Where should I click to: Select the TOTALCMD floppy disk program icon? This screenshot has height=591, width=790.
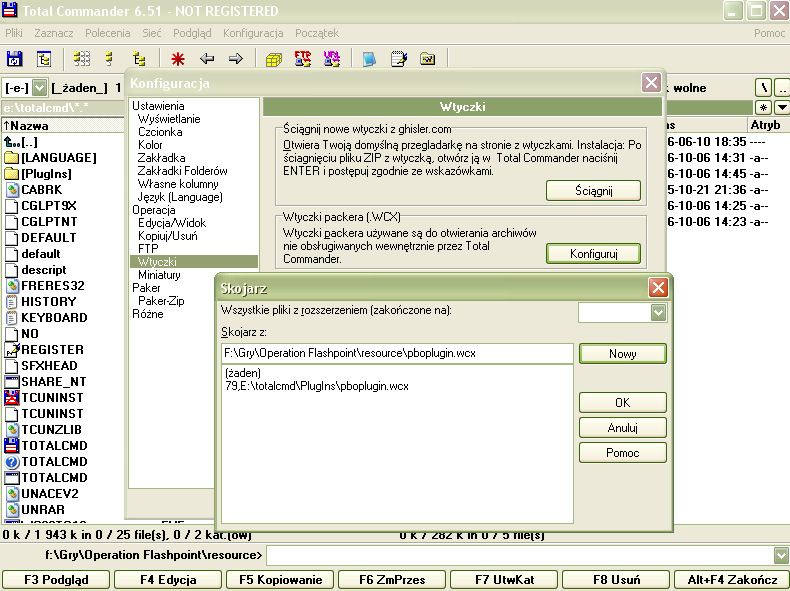click(12, 445)
